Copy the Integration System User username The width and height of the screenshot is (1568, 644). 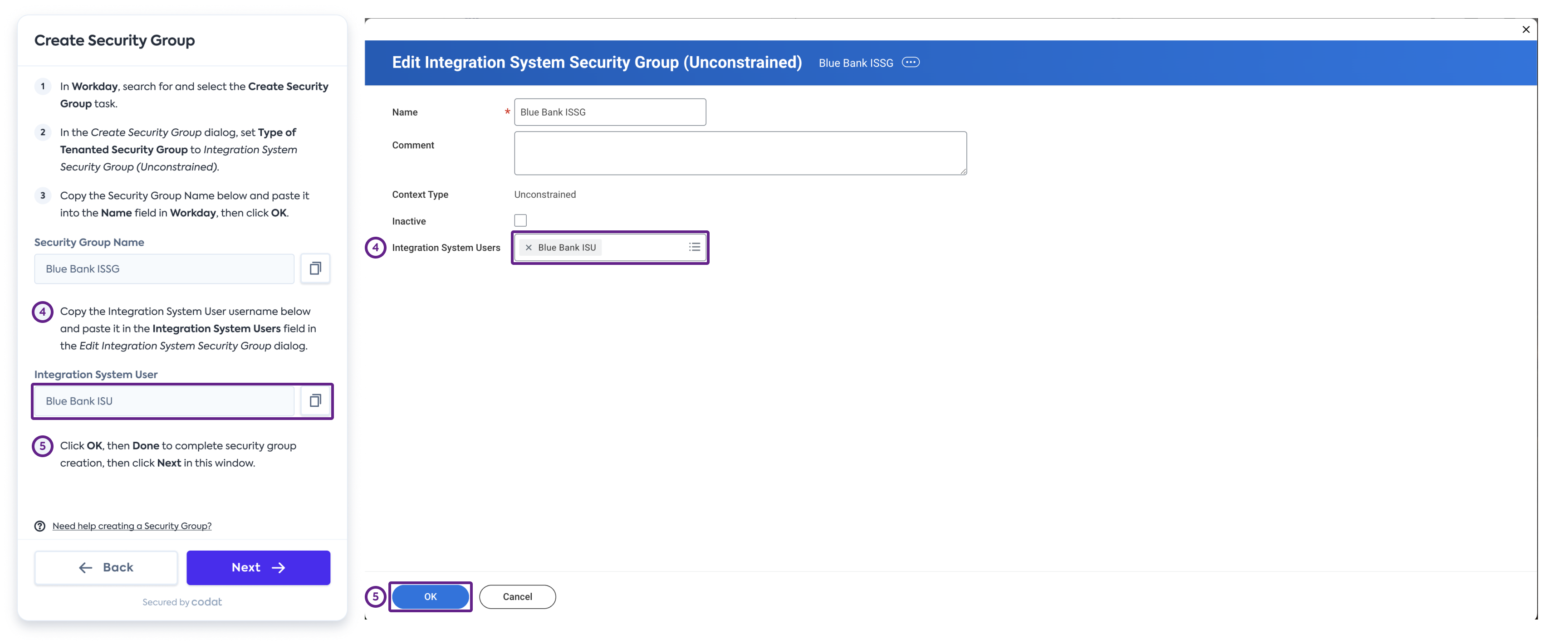315,400
